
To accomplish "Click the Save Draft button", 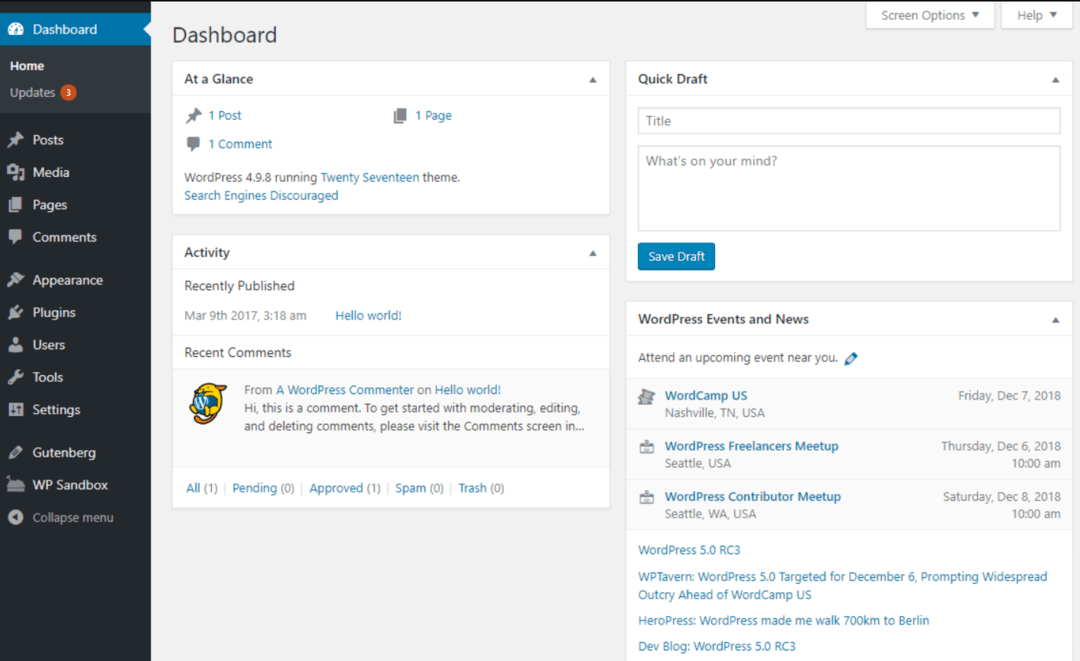I will (676, 256).
